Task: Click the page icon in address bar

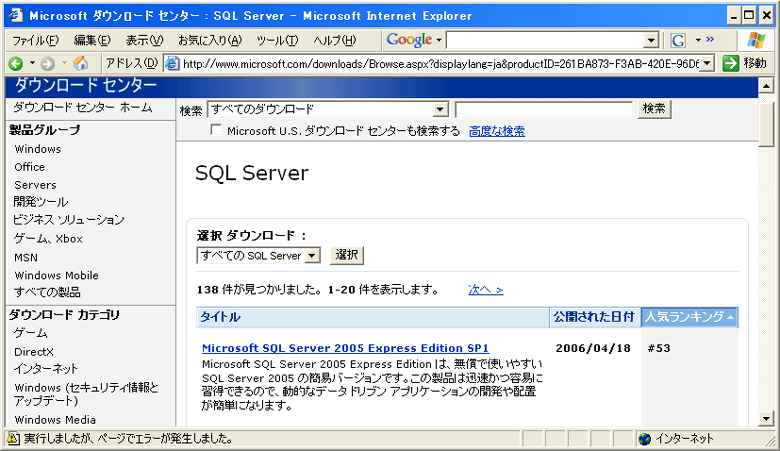Action: click(x=172, y=63)
